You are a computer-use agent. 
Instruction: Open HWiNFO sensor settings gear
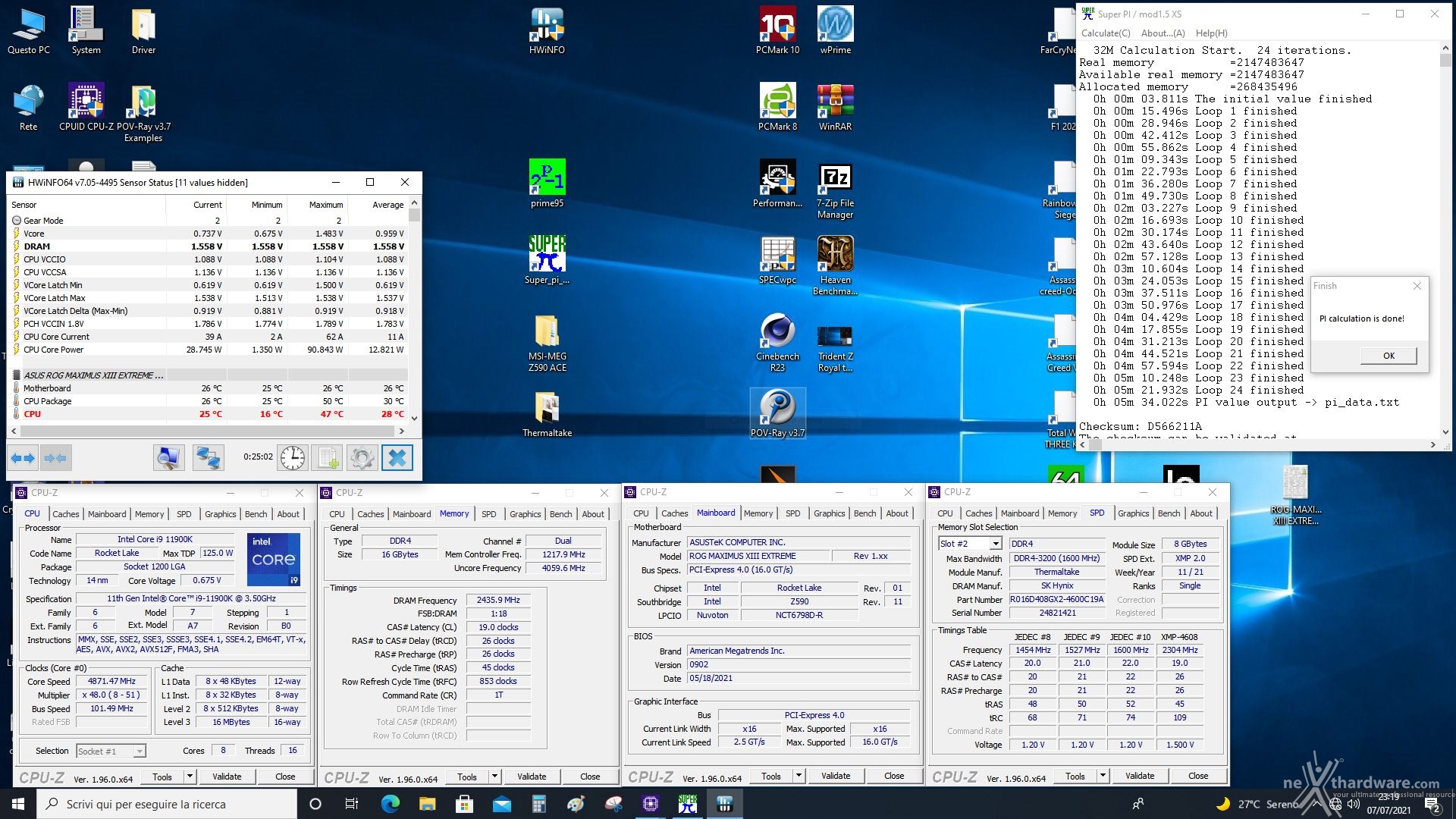(362, 458)
